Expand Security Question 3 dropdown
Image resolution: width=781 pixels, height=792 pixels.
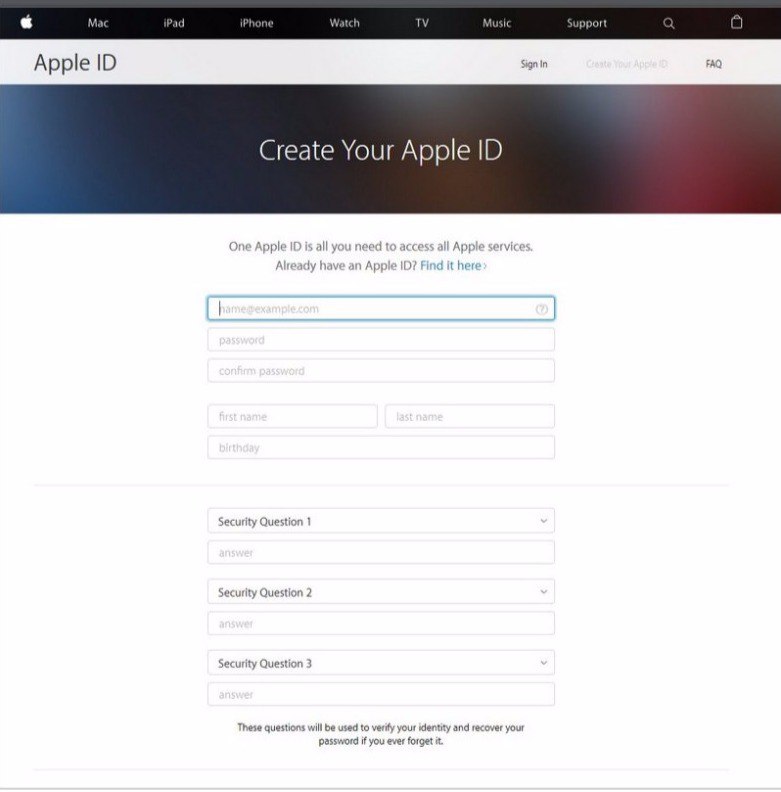[381, 663]
